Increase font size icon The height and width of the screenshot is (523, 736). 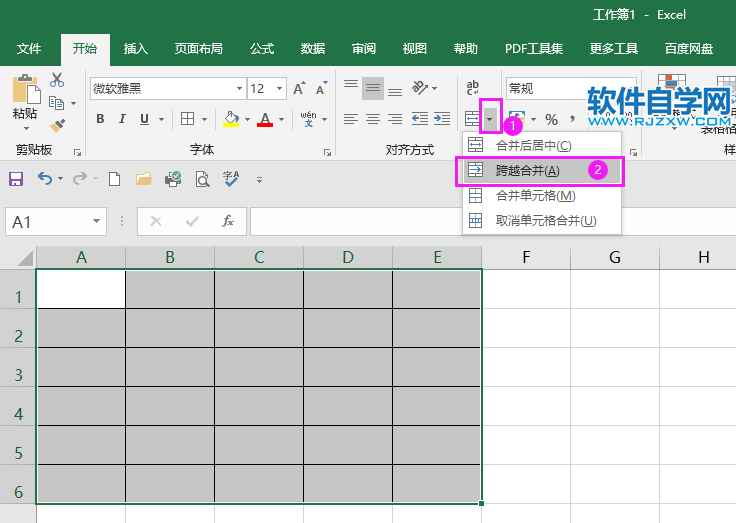(x=299, y=88)
